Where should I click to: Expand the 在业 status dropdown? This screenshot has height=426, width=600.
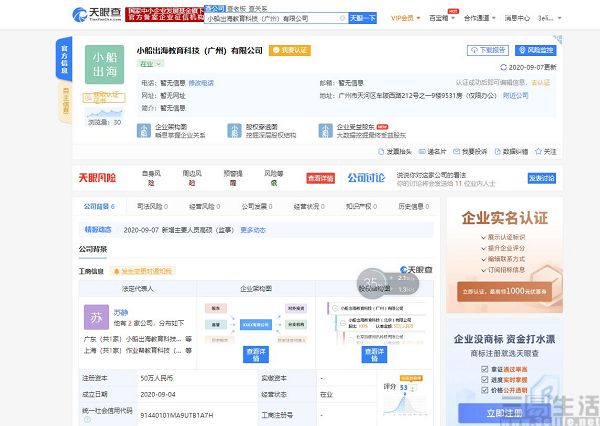[x=150, y=64]
